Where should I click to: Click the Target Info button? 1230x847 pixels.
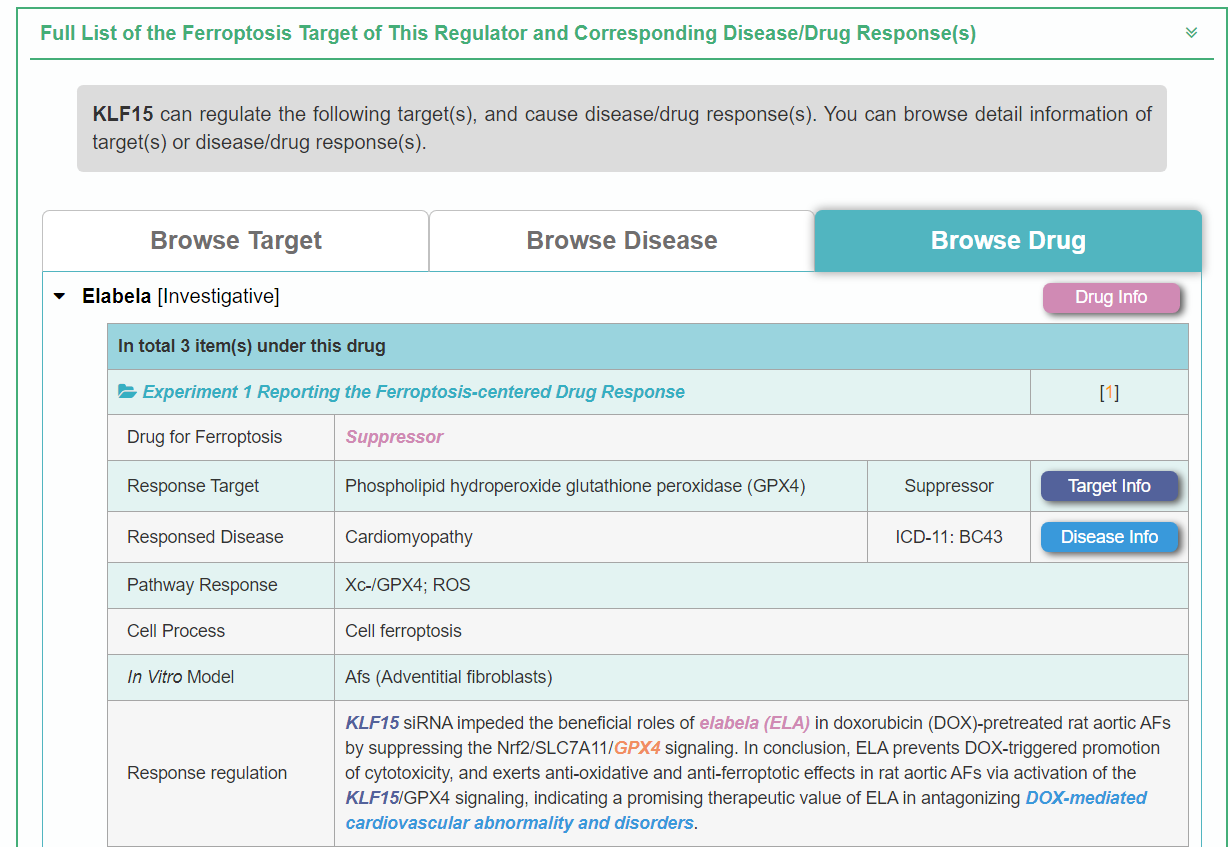pyautogui.click(x=1109, y=486)
